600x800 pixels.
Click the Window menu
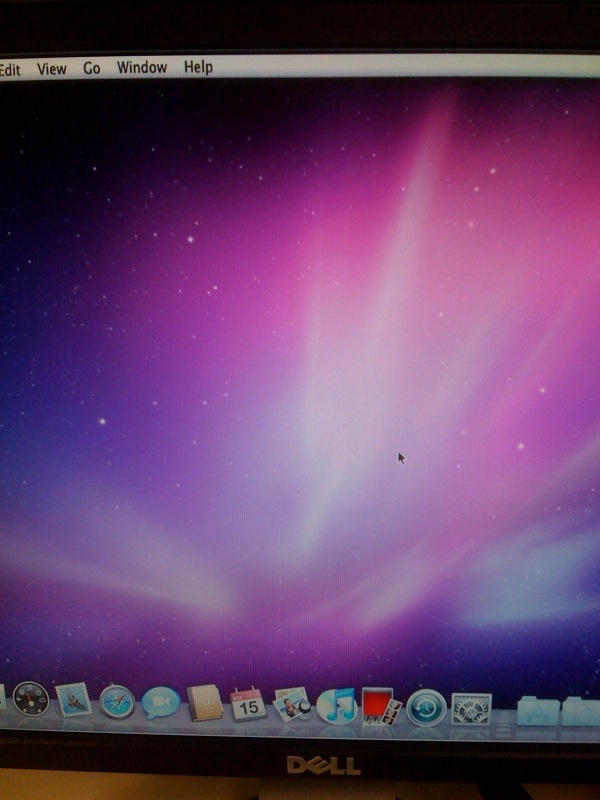(141, 68)
